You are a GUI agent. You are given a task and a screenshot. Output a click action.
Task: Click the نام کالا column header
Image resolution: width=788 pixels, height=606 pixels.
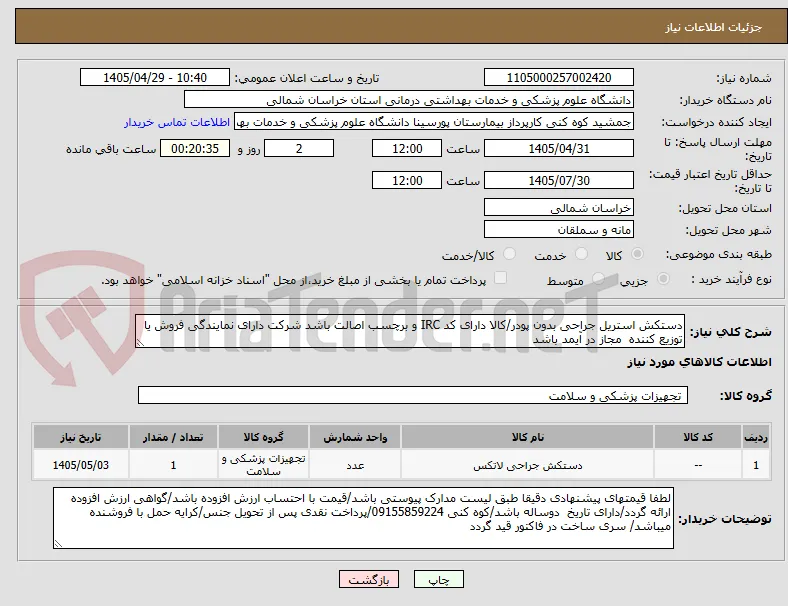tap(527, 437)
